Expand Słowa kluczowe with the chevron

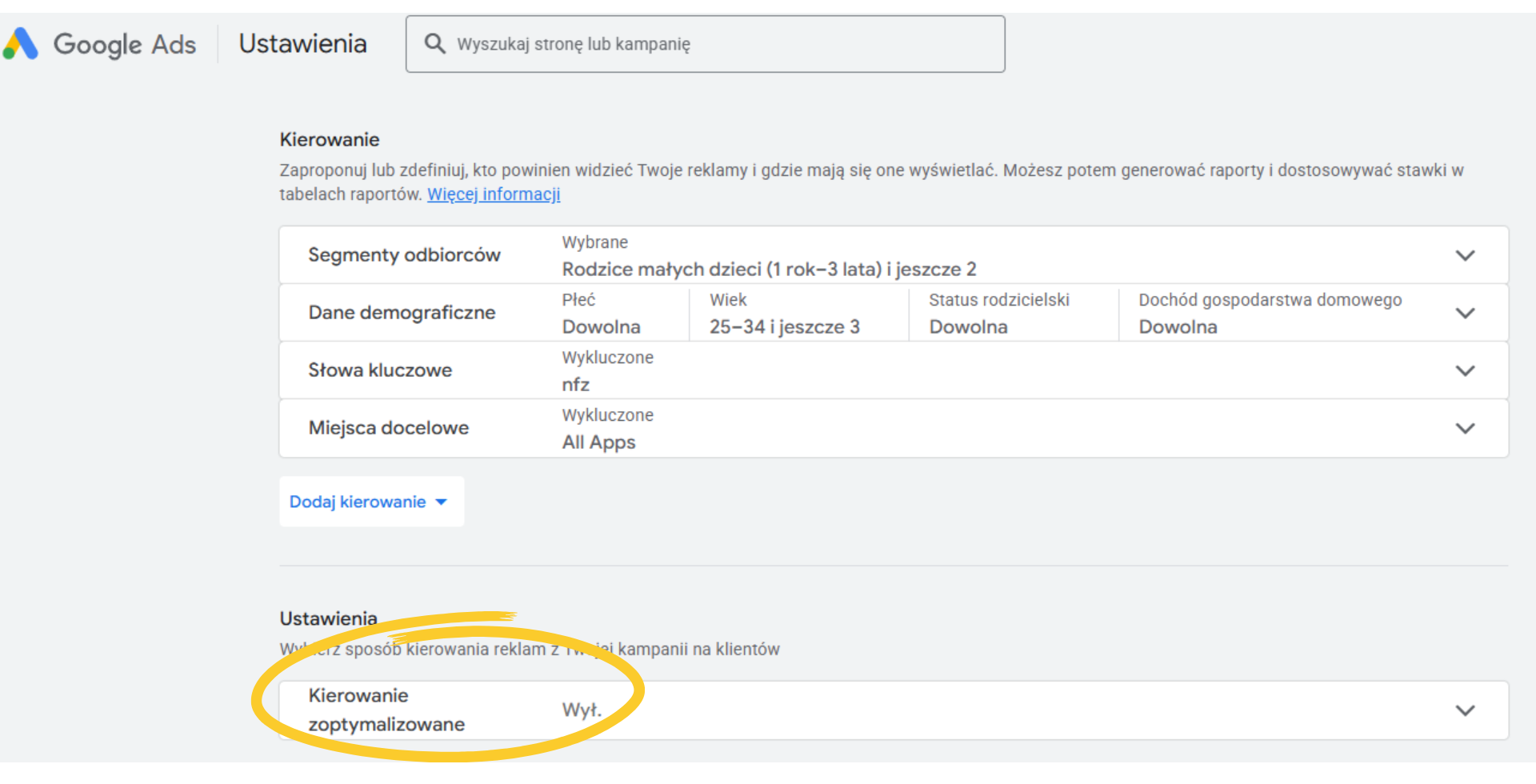point(1464,370)
